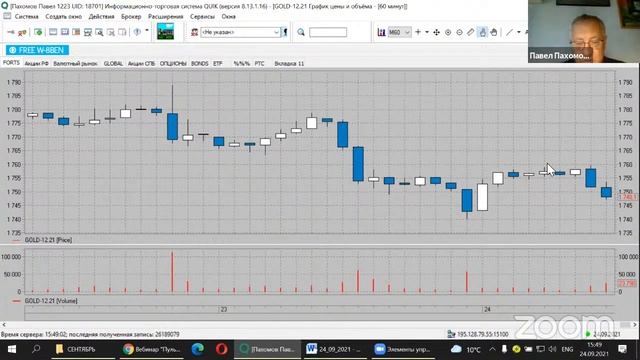Click the plus add-chart icon
Screen dimensions: 640x360
click(418, 32)
